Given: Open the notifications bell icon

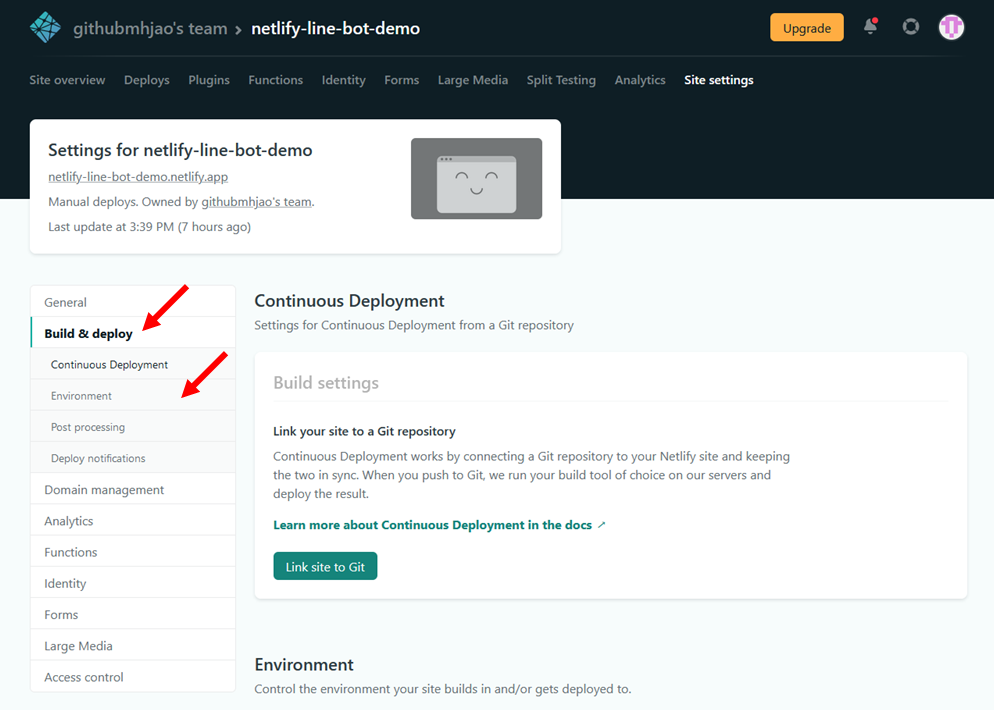Looking at the screenshot, I should tap(870, 27).
